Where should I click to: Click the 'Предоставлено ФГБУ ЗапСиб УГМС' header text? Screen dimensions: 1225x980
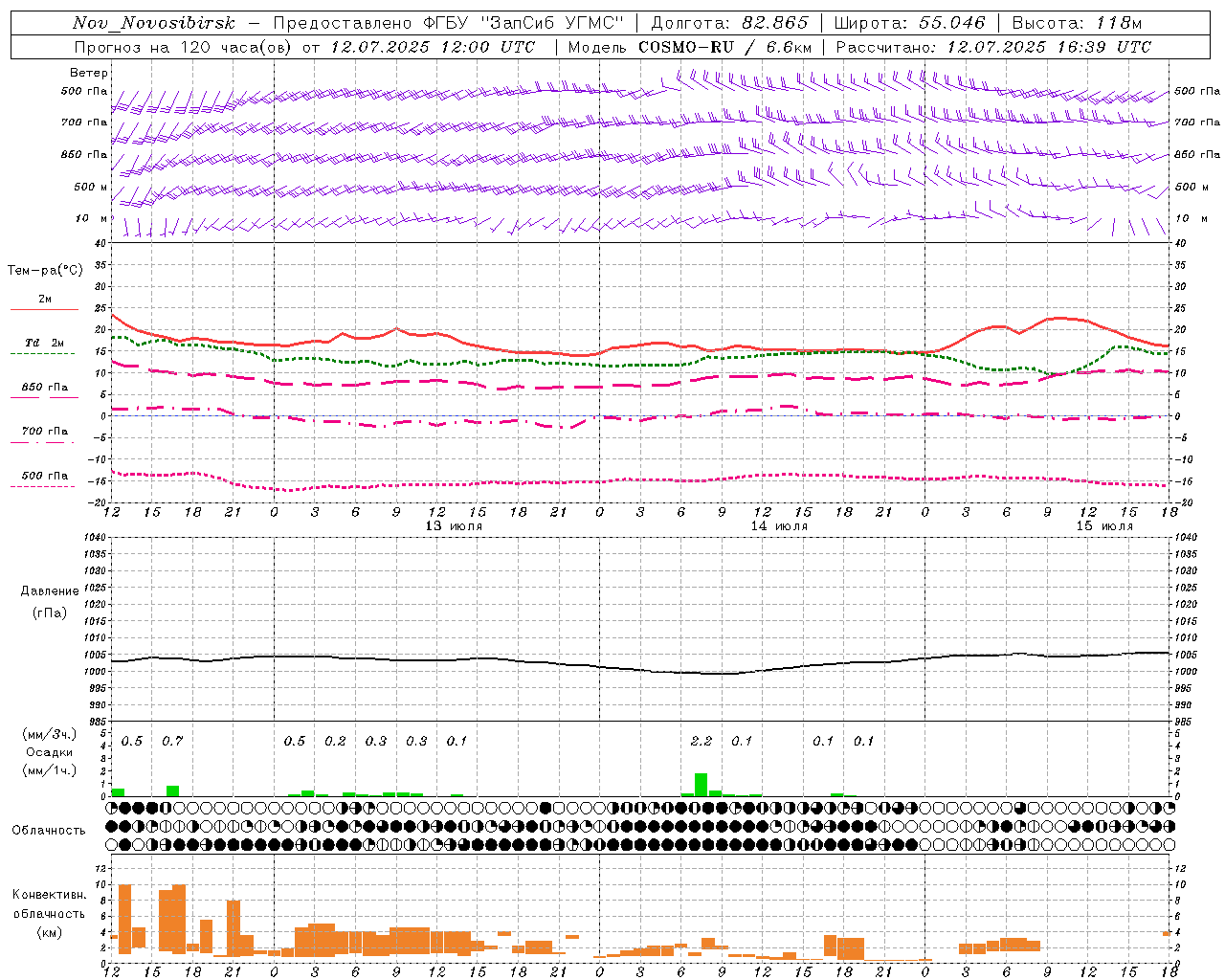(449, 23)
